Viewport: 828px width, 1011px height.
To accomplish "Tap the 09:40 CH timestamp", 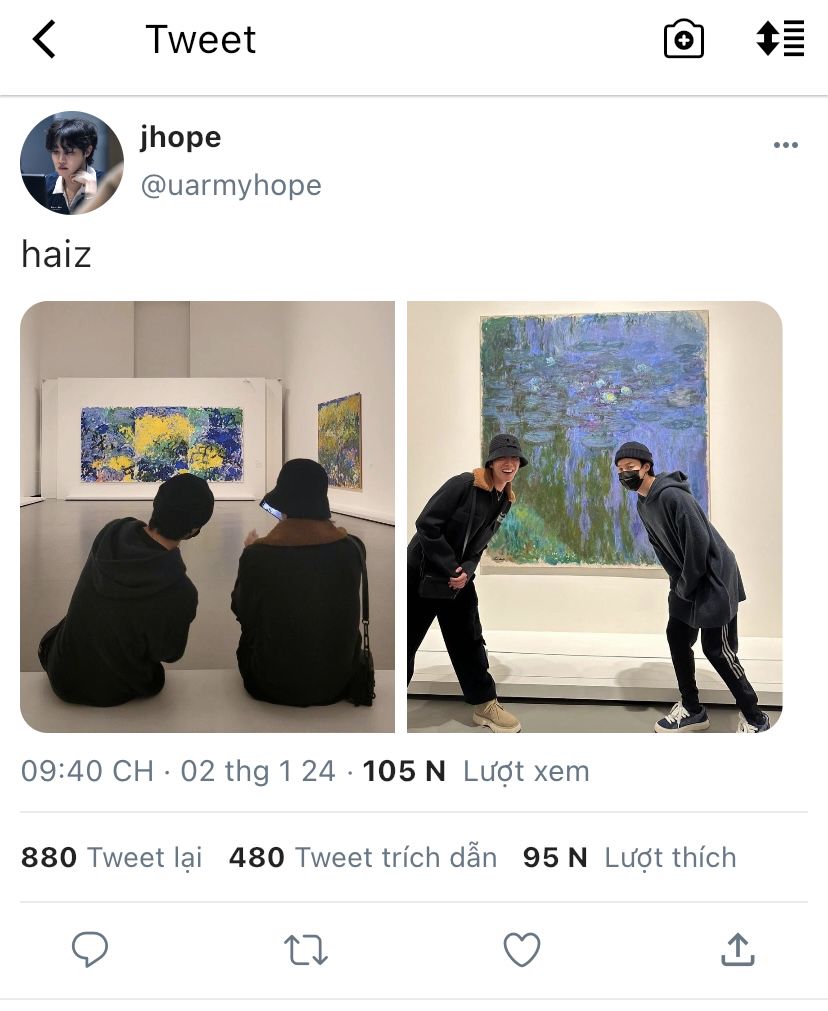I will click(87, 771).
